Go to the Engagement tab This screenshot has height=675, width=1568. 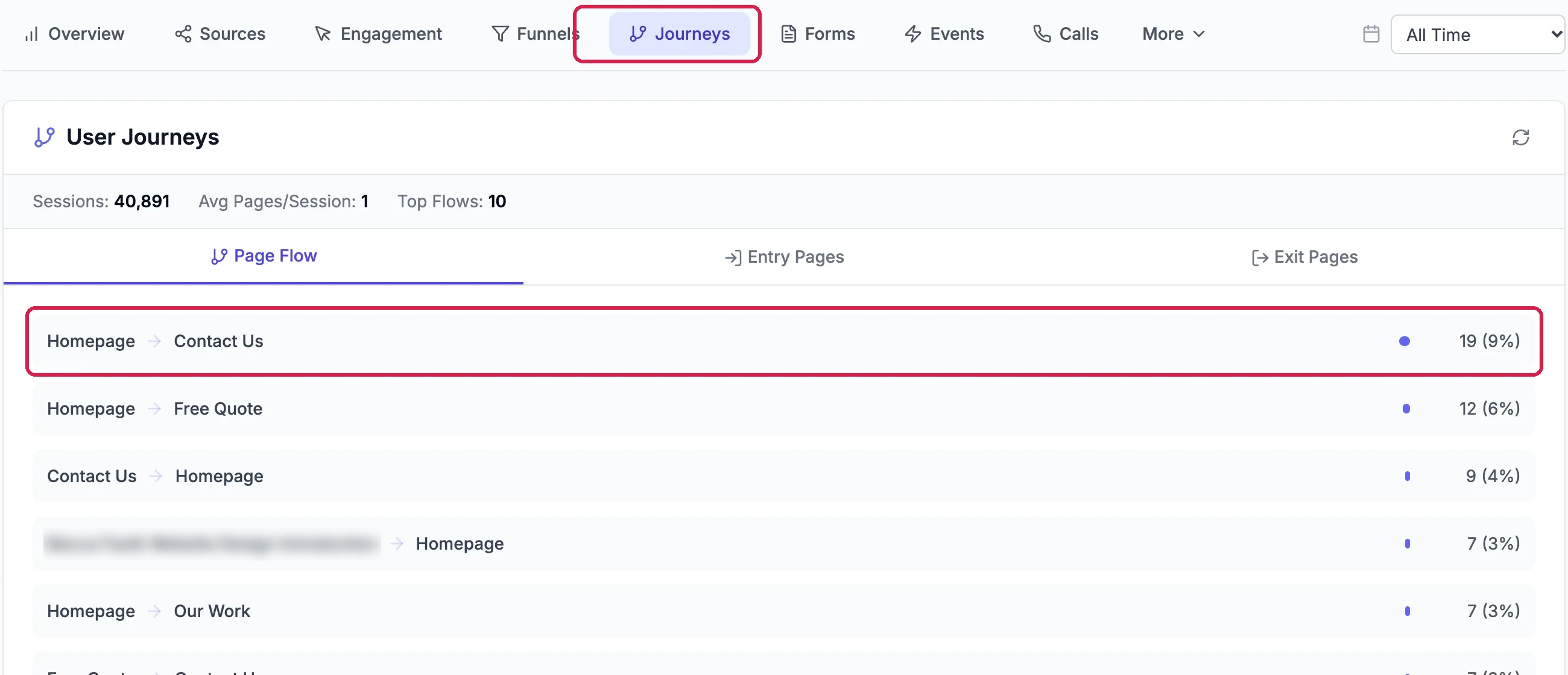[x=378, y=34]
